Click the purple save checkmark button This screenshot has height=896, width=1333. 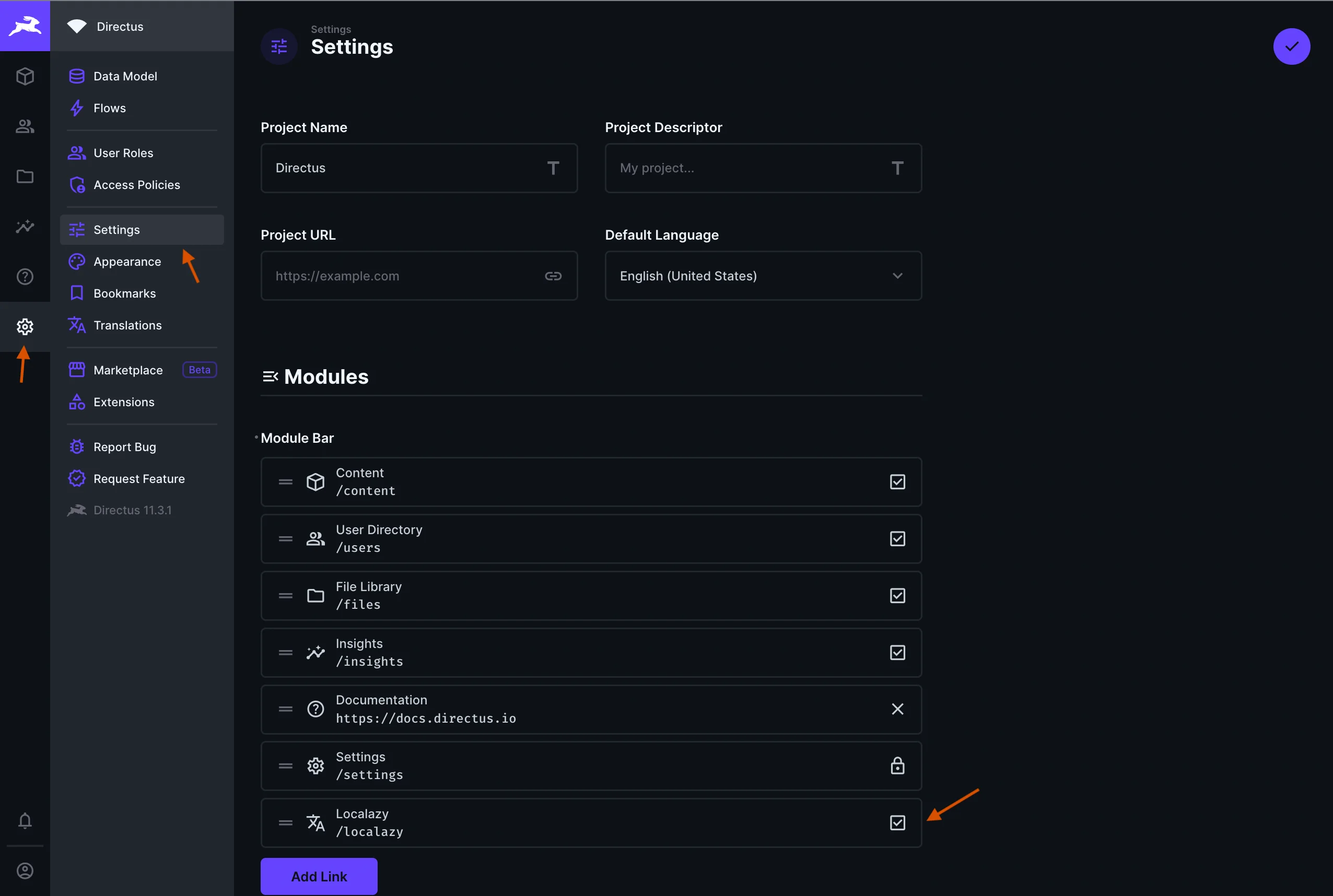pyautogui.click(x=1291, y=46)
